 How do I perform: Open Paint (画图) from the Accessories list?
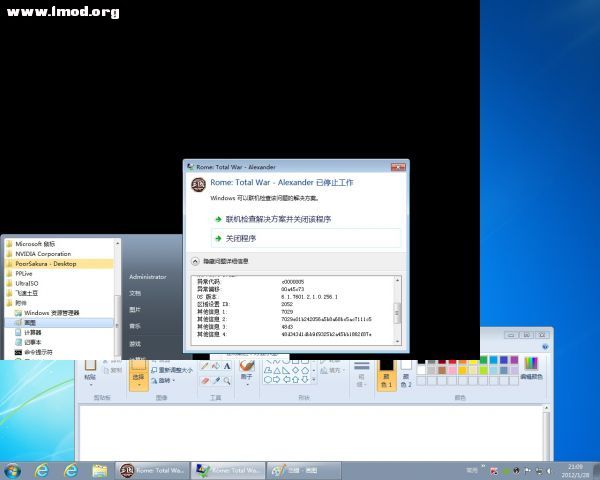coord(30,322)
